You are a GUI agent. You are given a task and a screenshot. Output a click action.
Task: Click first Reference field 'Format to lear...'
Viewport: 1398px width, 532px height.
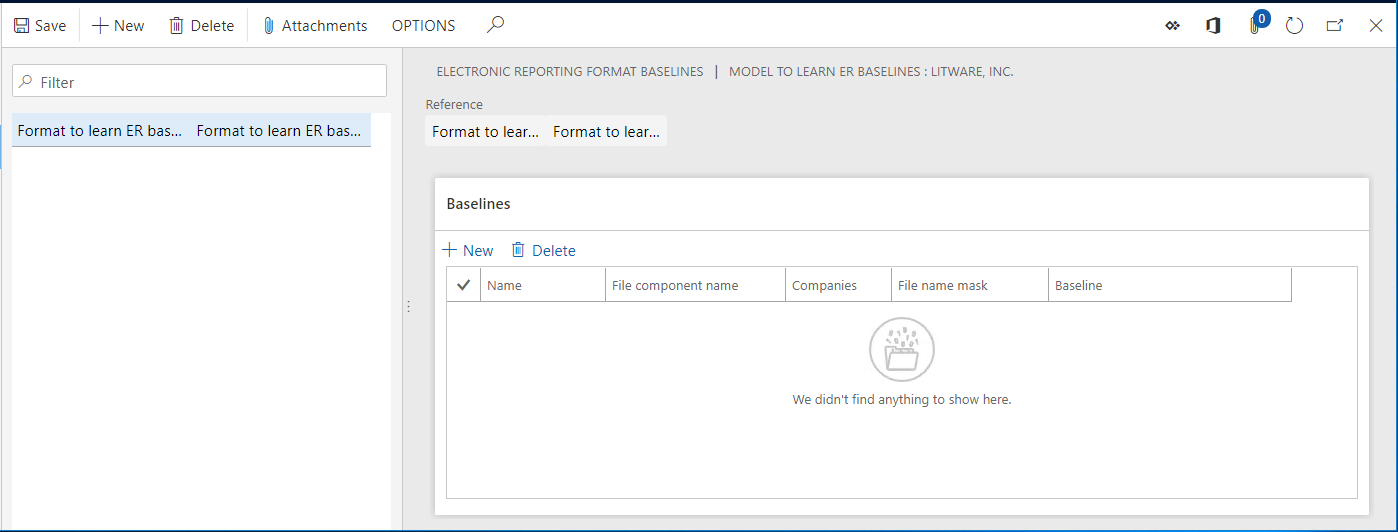click(x=485, y=131)
